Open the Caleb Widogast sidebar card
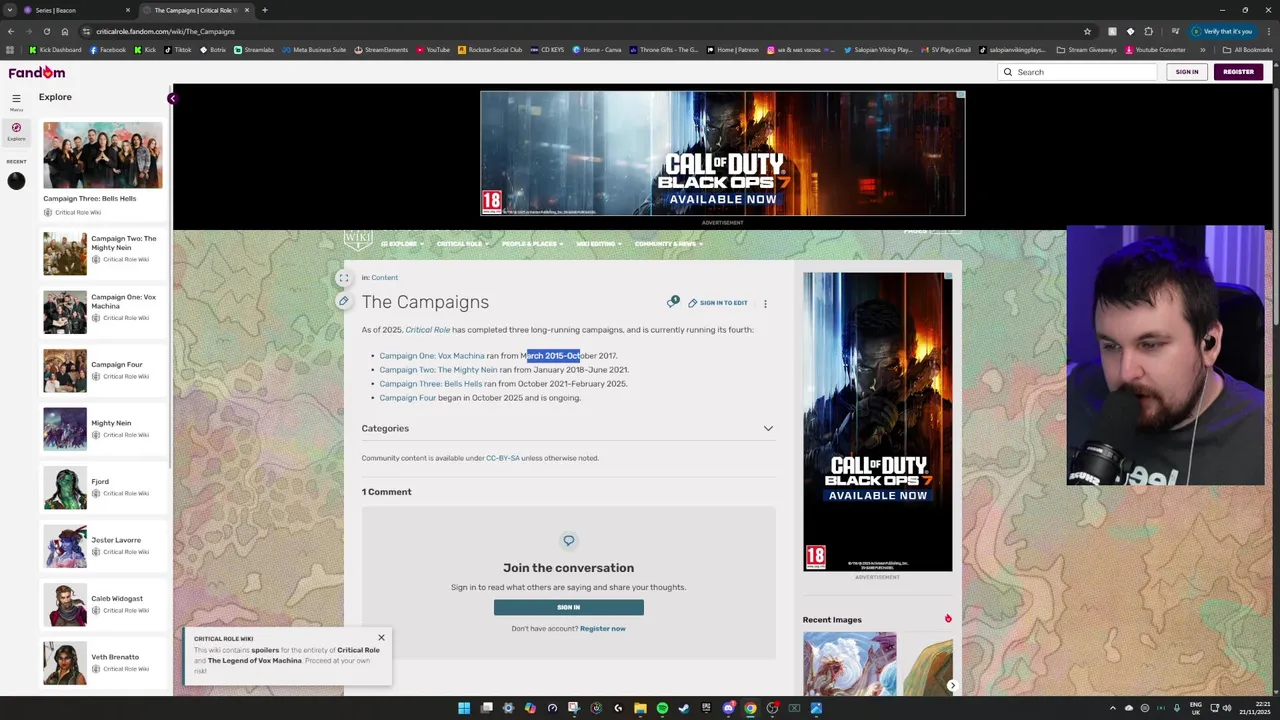Image resolution: width=1280 pixels, height=720 pixels. click(x=102, y=604)
